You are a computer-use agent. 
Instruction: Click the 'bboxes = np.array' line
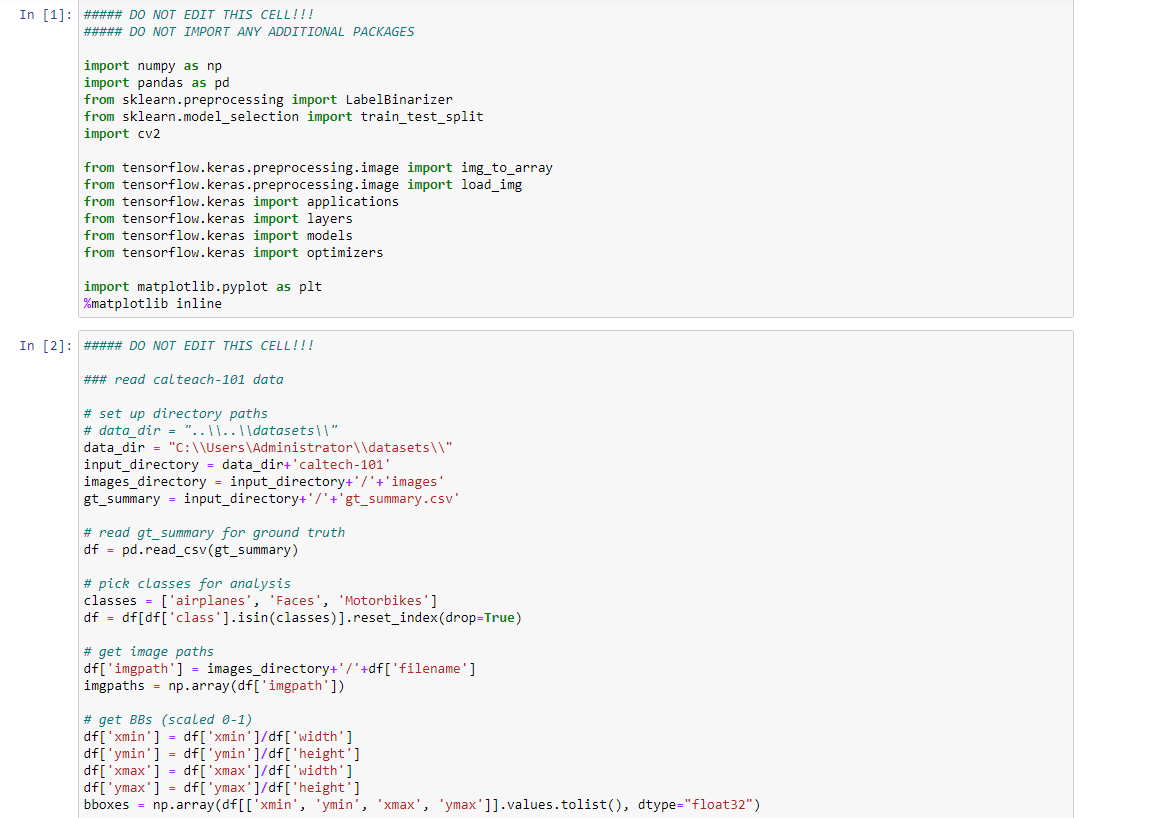pos(422,804)
